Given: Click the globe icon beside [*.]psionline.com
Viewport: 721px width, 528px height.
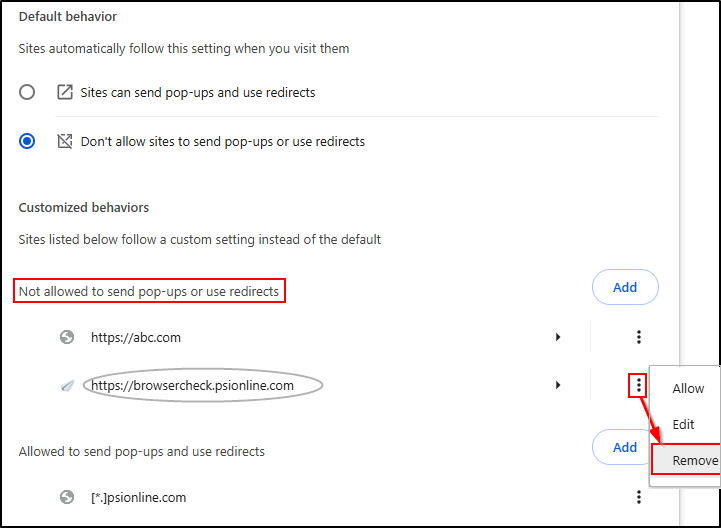Looking at the screenshot, I should pos(67,497).
